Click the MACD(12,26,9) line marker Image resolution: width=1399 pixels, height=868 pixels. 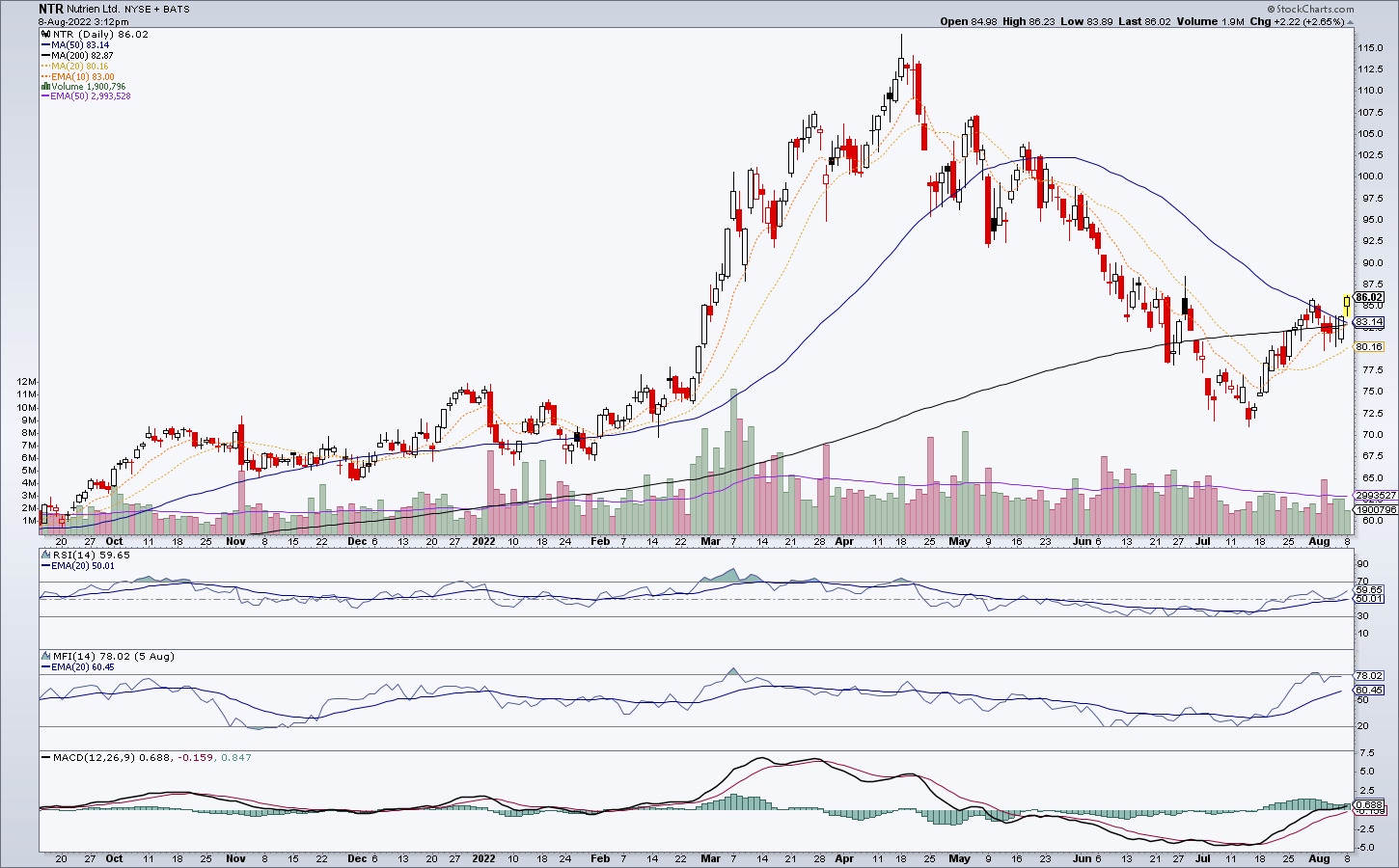(45, 758)
